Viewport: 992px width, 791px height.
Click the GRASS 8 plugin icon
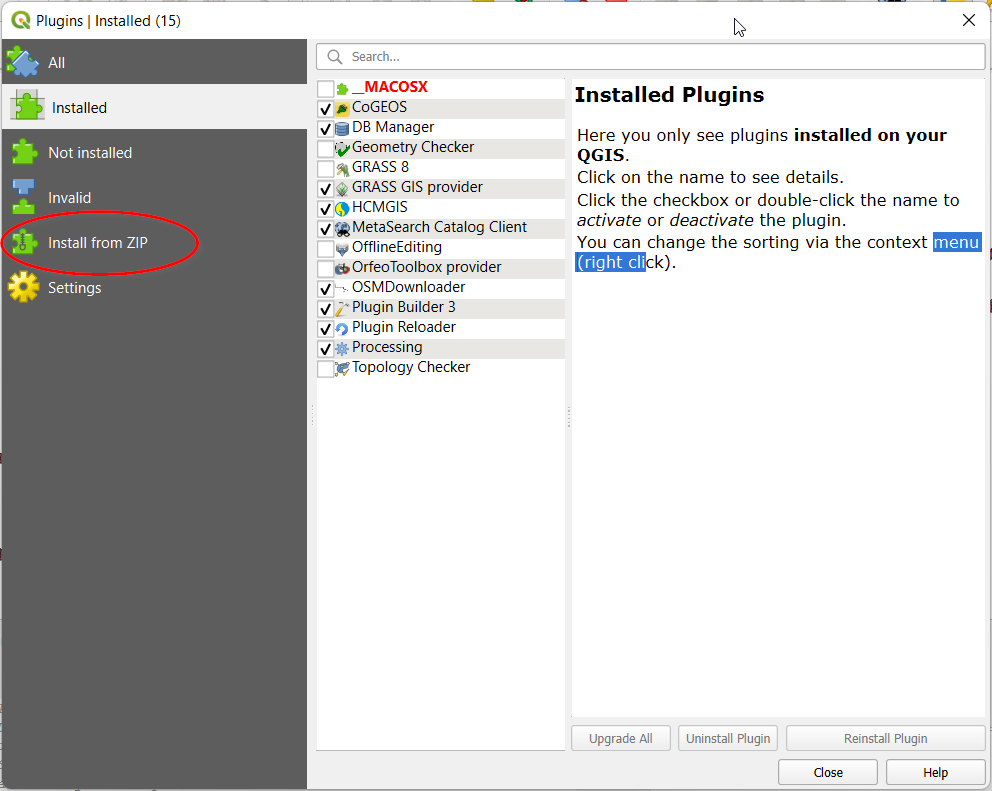(x=342, y=169)
